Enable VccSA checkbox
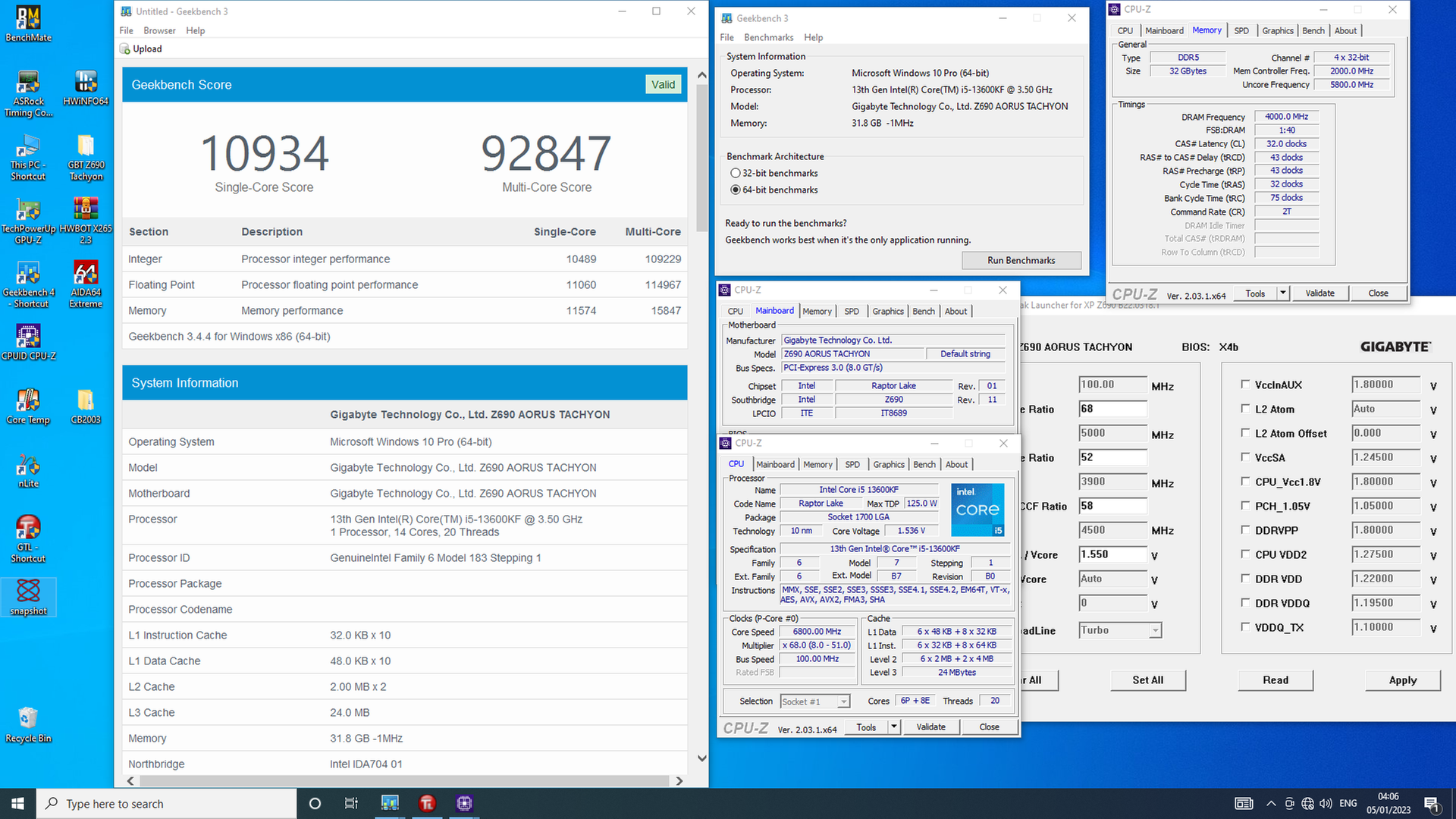Viewport: 1456px width, 819px height. [x=1245, y=457]
